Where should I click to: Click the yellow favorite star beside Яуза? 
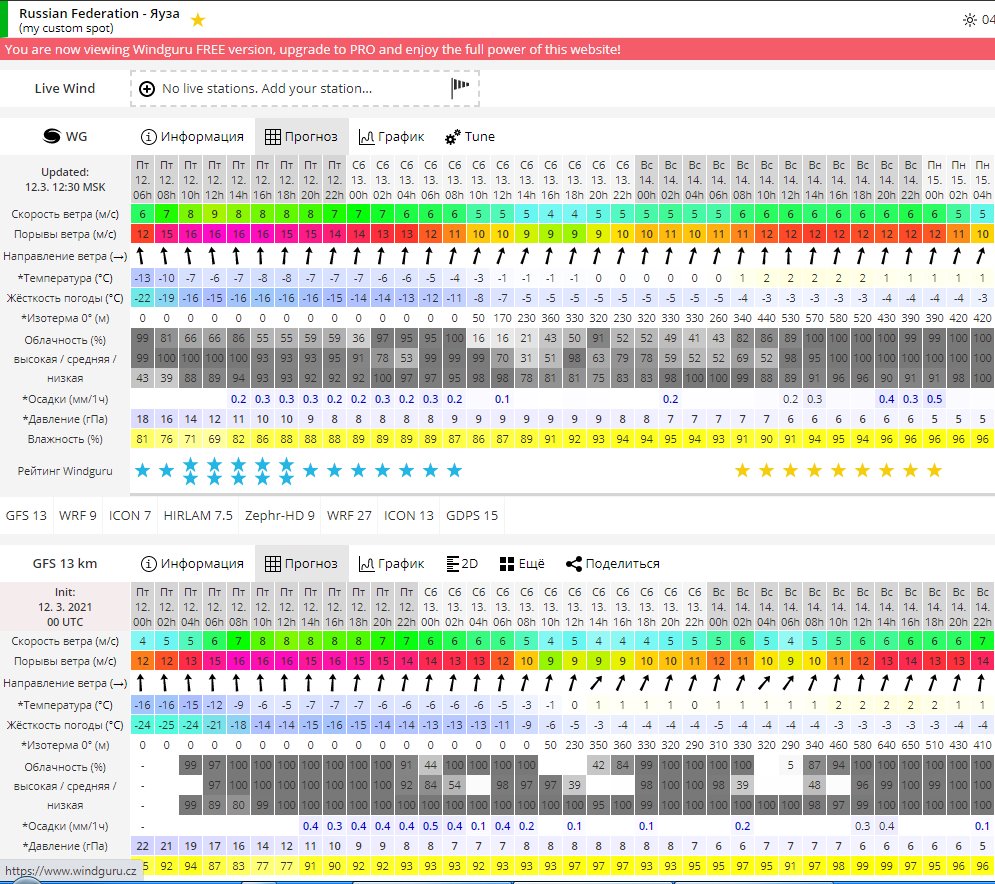pyautogui.click(x=198, y=20)
